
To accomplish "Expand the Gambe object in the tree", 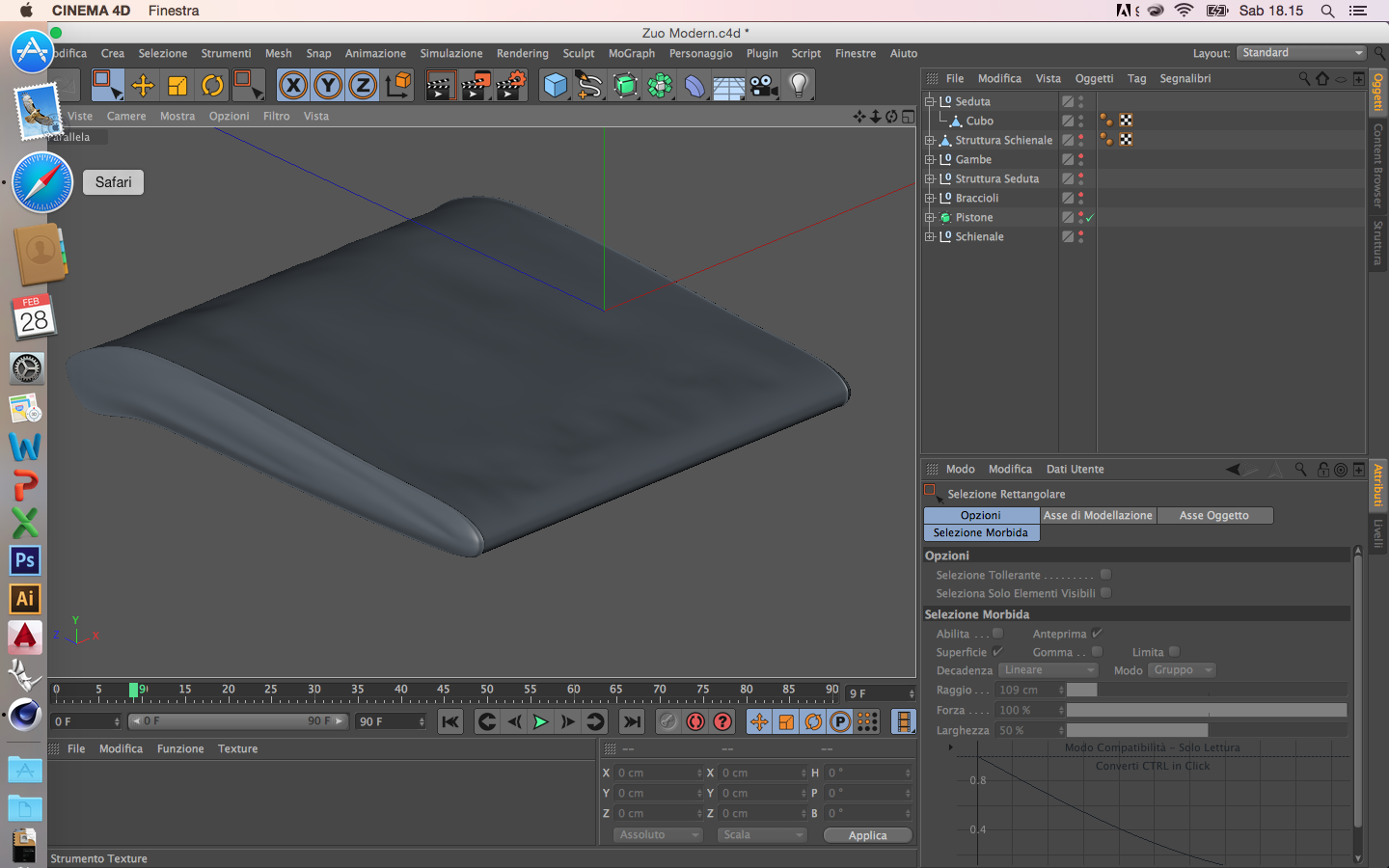I will (x=930, y=159).
